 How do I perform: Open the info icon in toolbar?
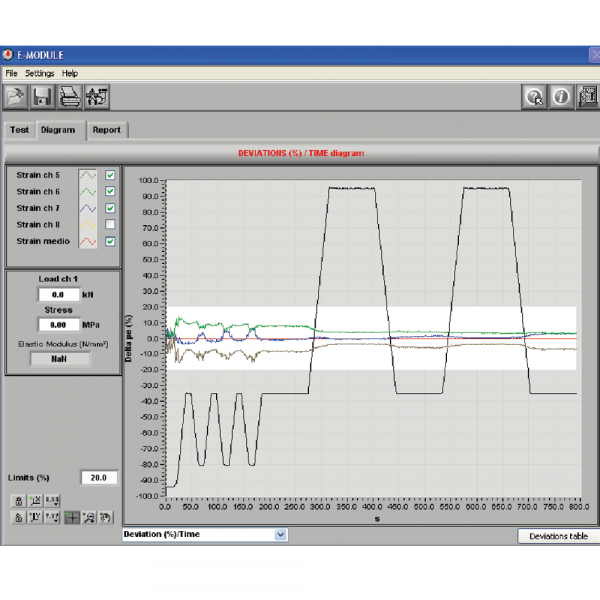click(x=560, y=97)
